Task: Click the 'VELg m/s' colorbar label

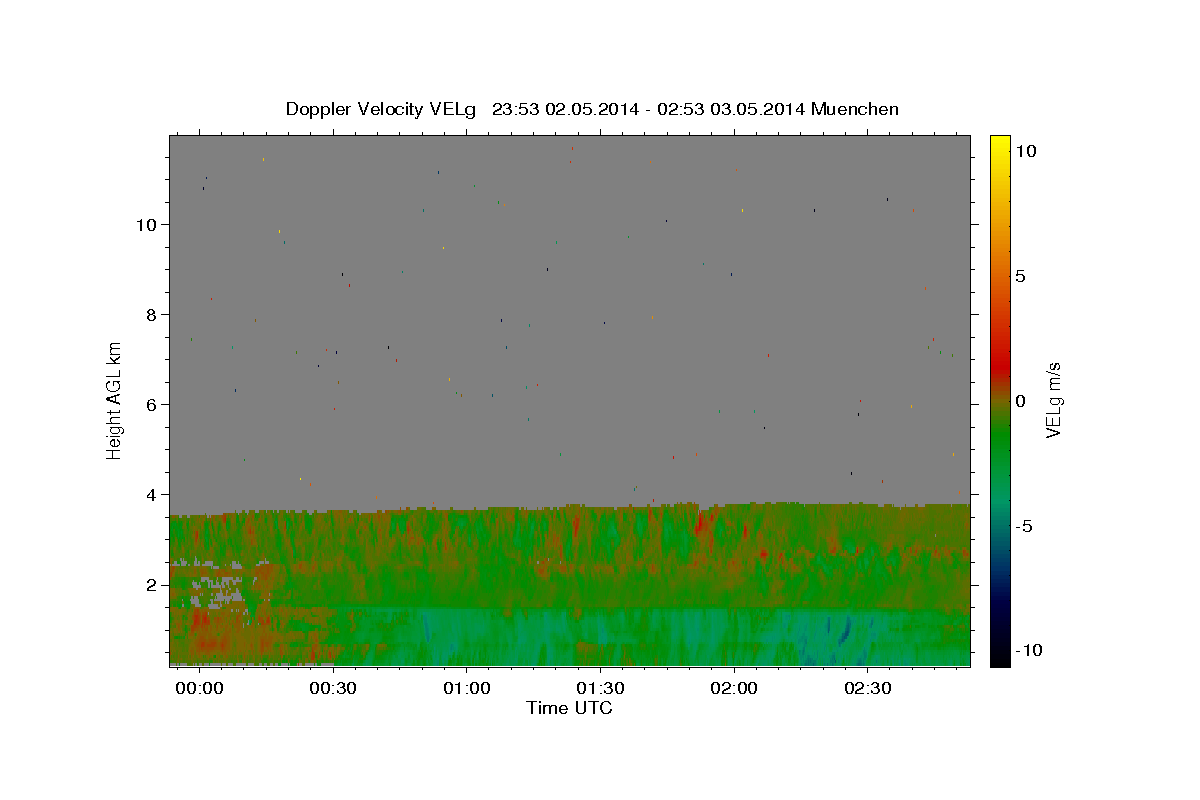Action: (1052, 400)
